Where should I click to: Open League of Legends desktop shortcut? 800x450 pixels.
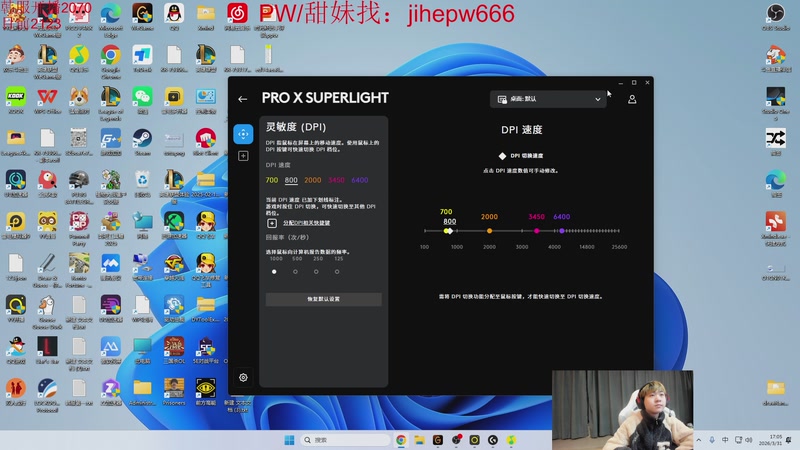coord(111,104)
